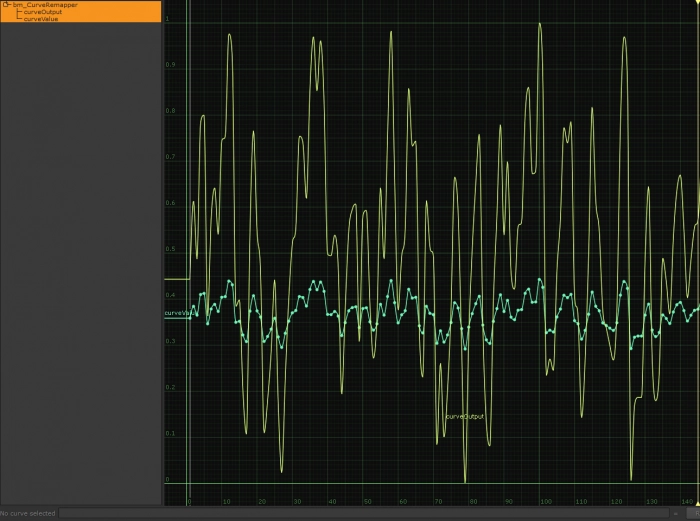Click the 0.5 value on vertical axis

168,249
